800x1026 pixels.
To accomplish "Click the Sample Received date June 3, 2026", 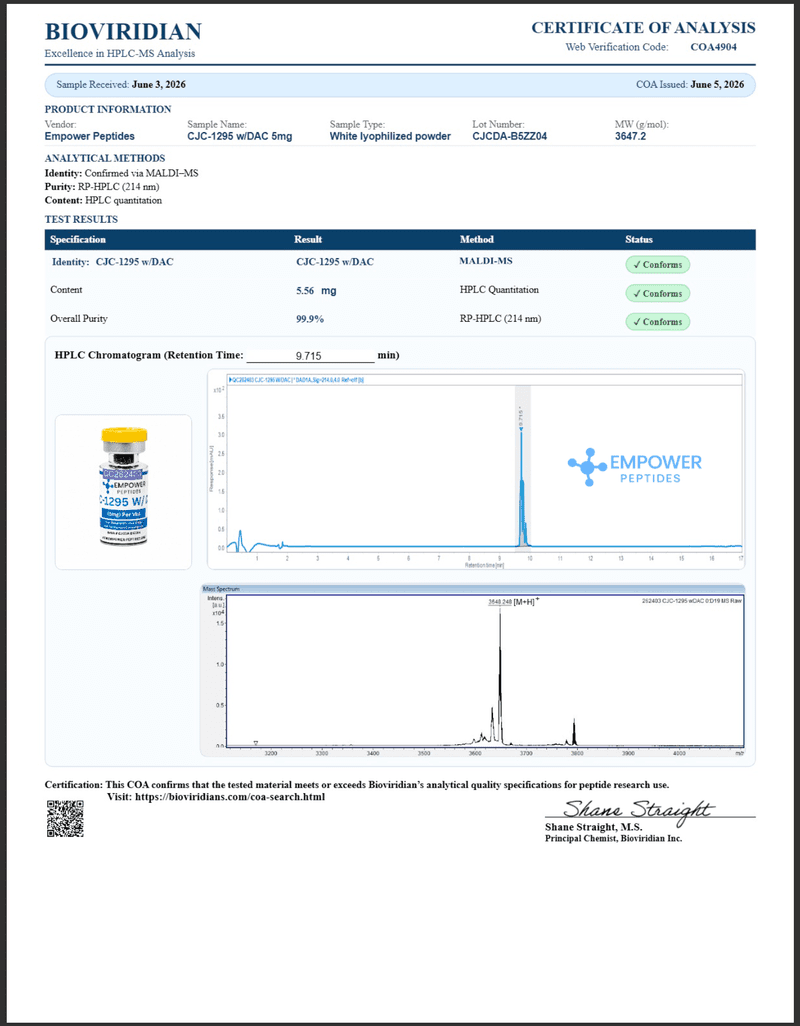I will click(x=158, y=84).
